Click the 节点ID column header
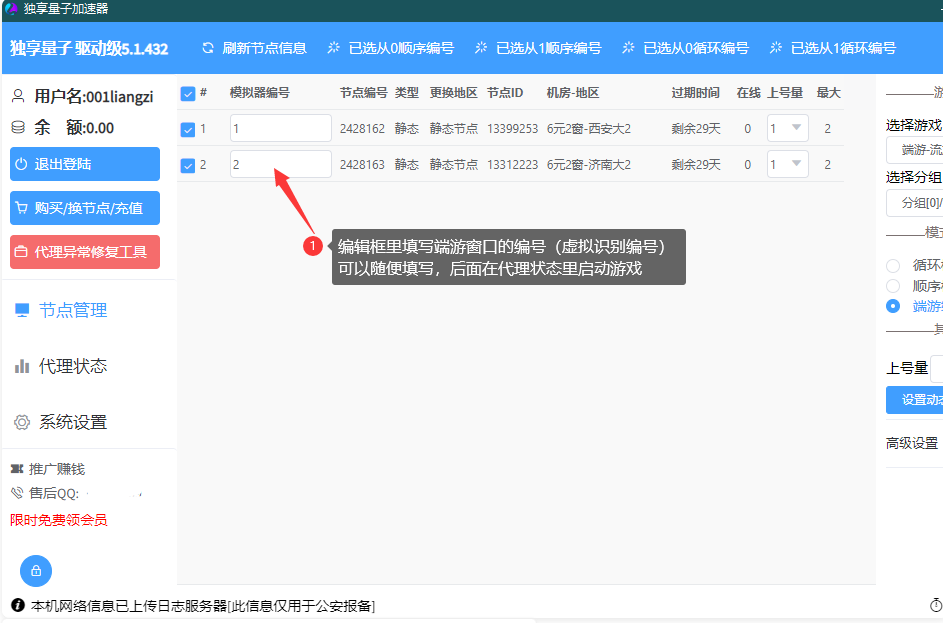 coord(505,93)
